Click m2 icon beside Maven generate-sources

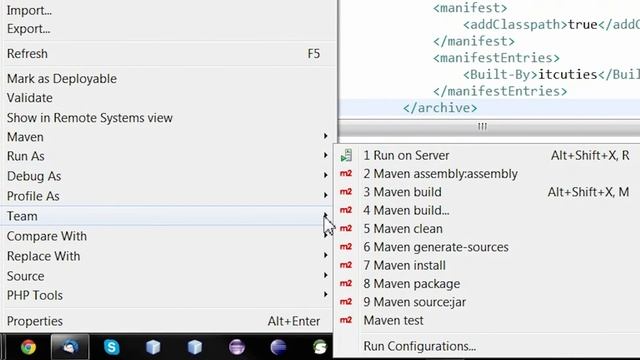tap(346, 247)
